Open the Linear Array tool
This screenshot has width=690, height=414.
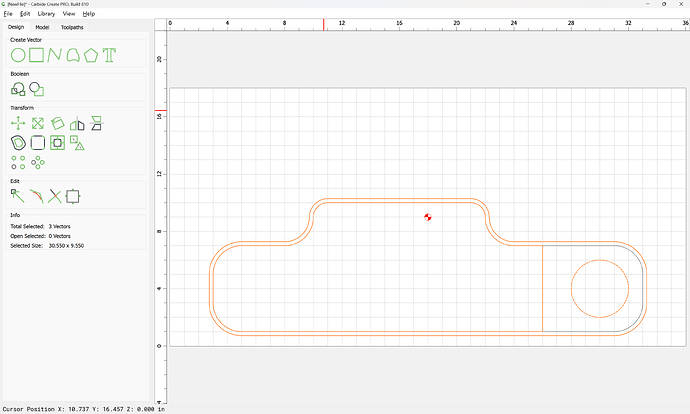(18, 162)
